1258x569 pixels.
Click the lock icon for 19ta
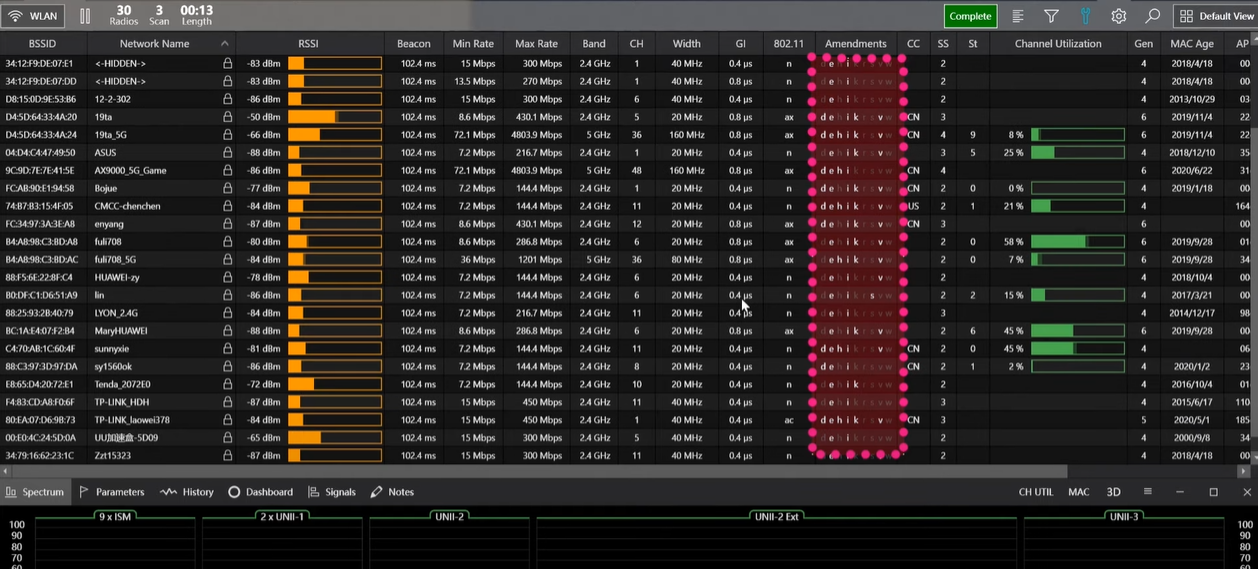click(x=228, y=117)
